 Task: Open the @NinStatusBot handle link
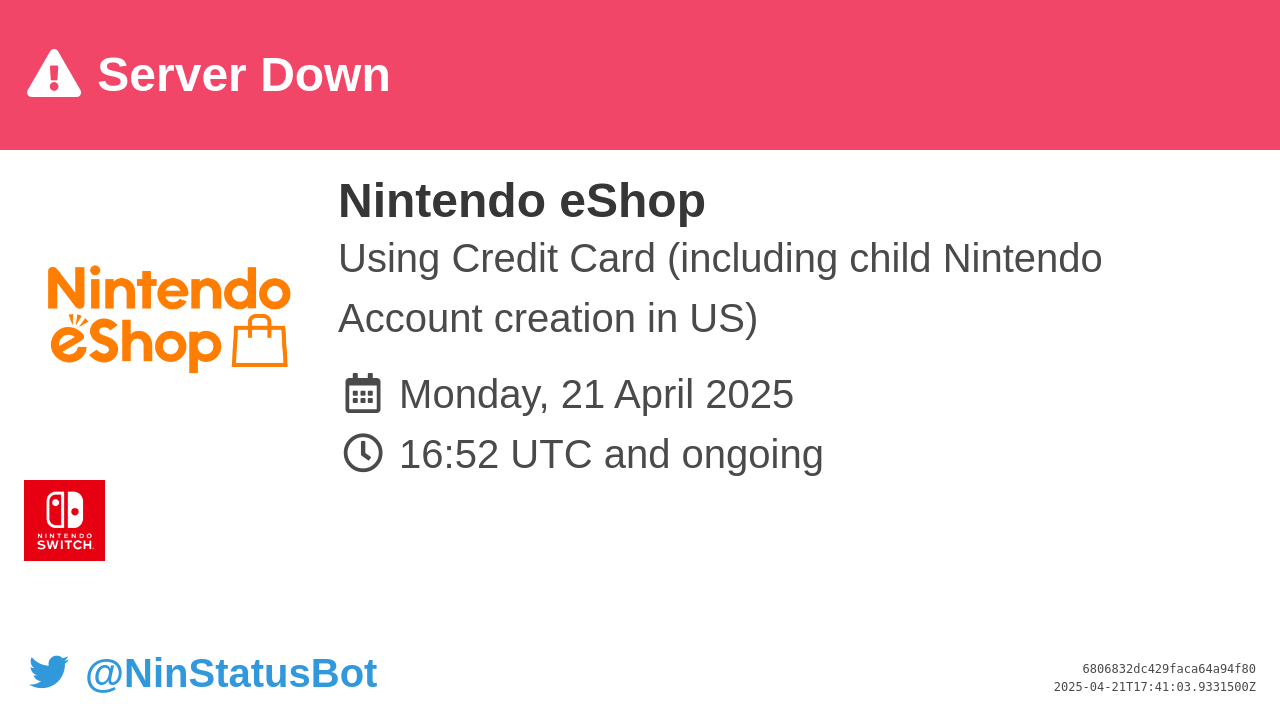(231, 673)
